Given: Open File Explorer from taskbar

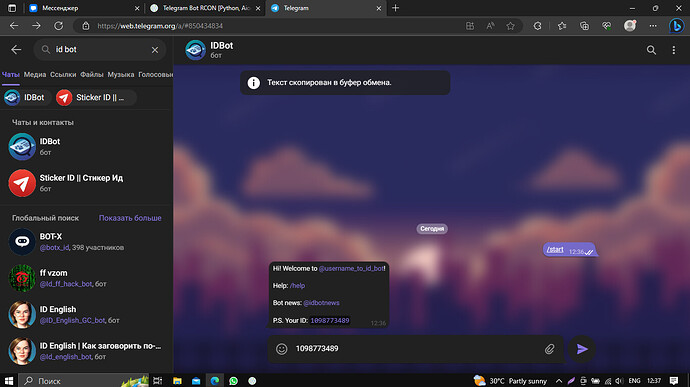Looking at the screenshot, I should point(177,381).
